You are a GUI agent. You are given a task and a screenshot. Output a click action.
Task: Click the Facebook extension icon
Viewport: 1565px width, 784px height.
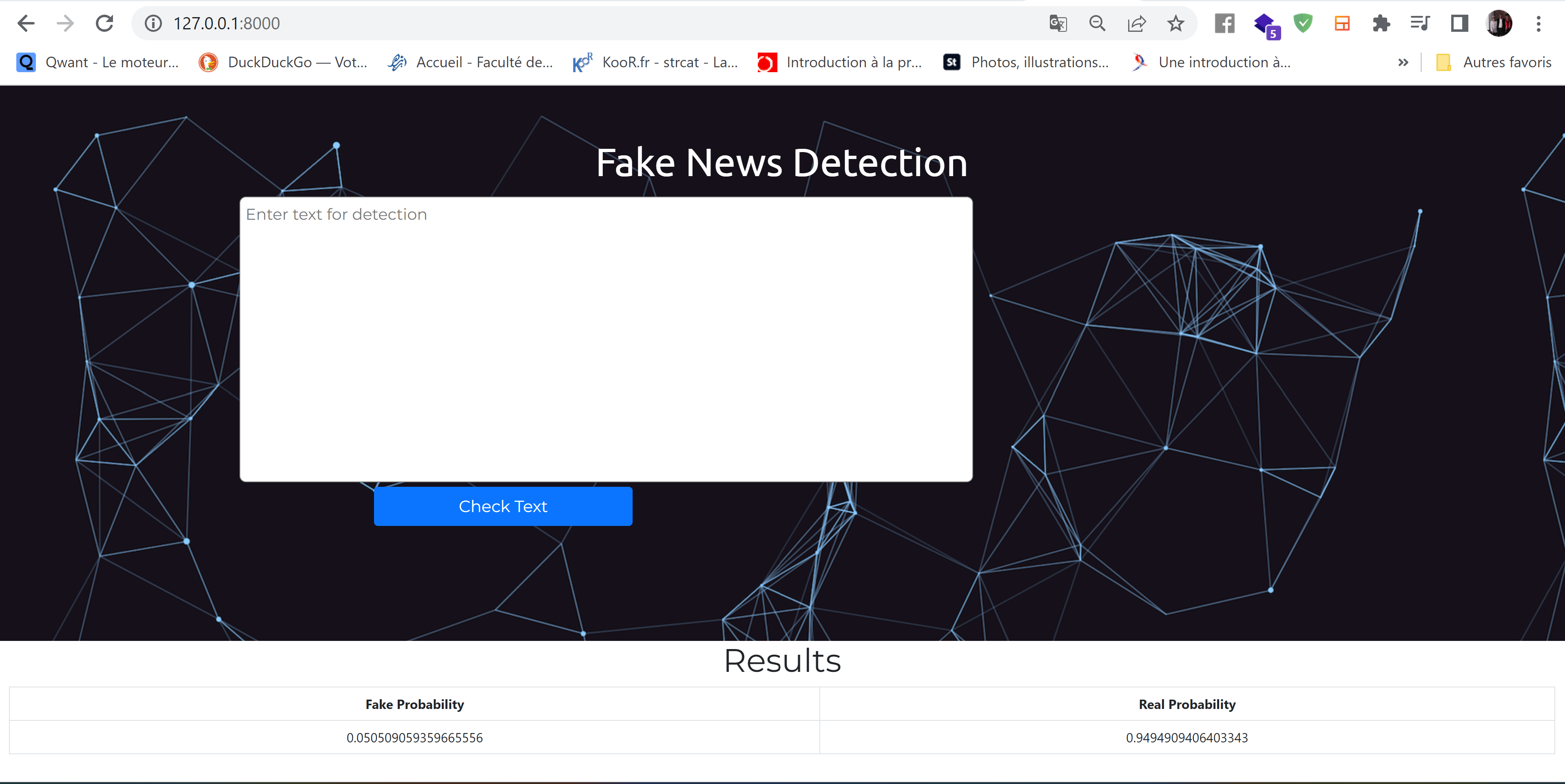pos(1224,23)
